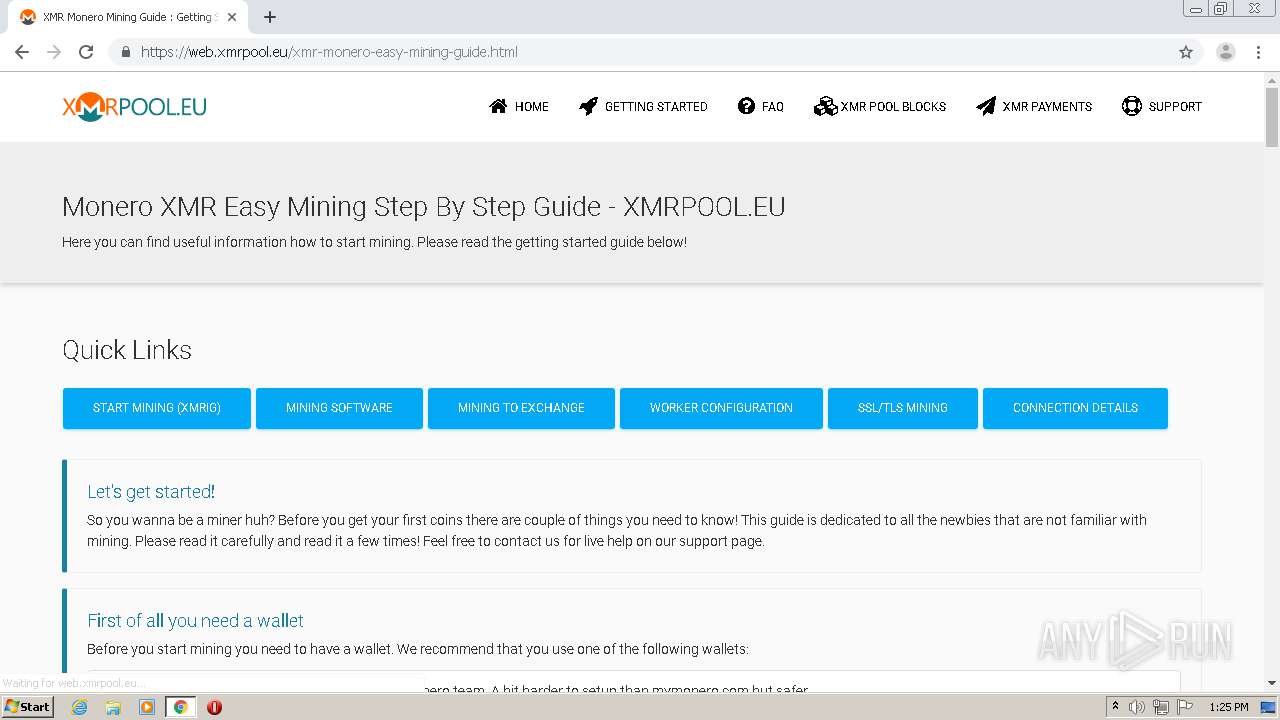This screenshot has height=720, width=1280.
Task: Open media player taskbar icon
Action: (x=147, y=707)
